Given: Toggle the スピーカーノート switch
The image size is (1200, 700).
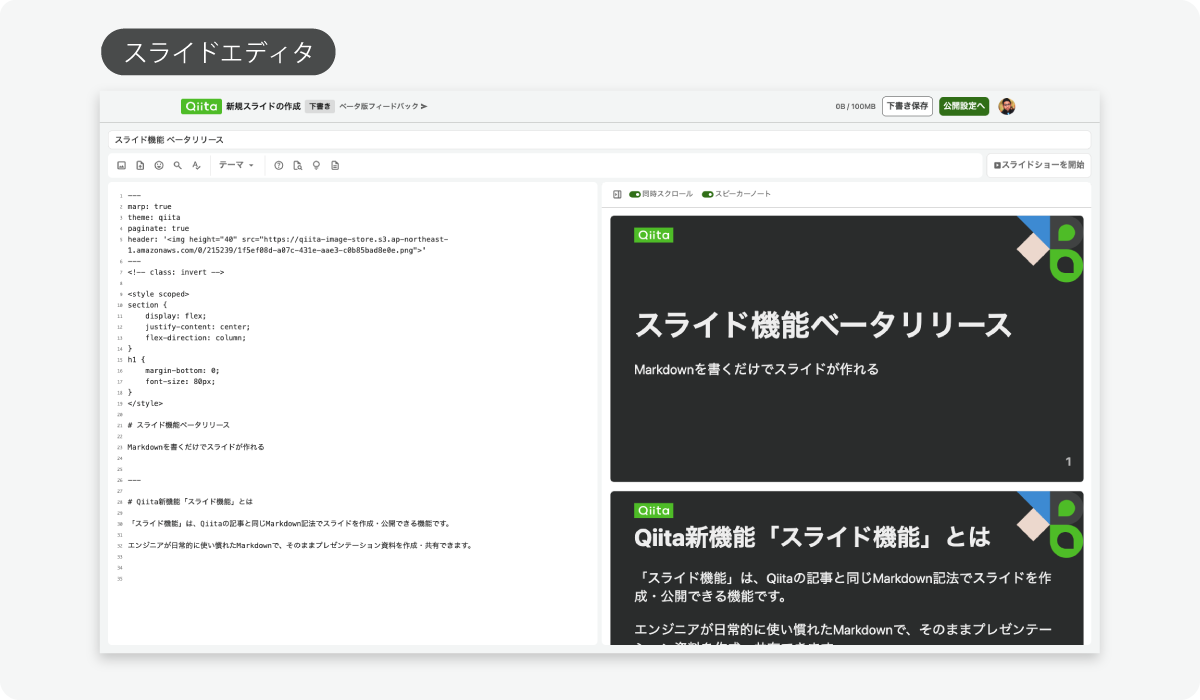Looking at the screenshot, I should coord(708,194).
